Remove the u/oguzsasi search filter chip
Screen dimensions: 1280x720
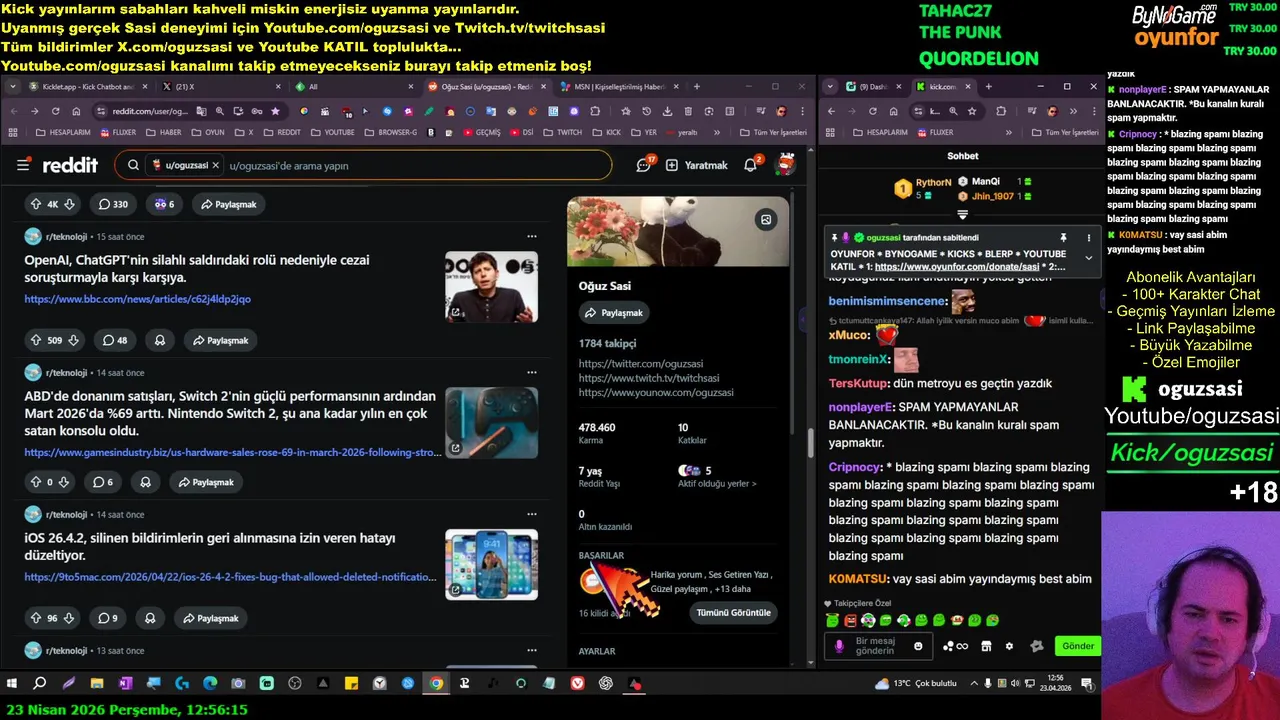[x=215, y=165]
